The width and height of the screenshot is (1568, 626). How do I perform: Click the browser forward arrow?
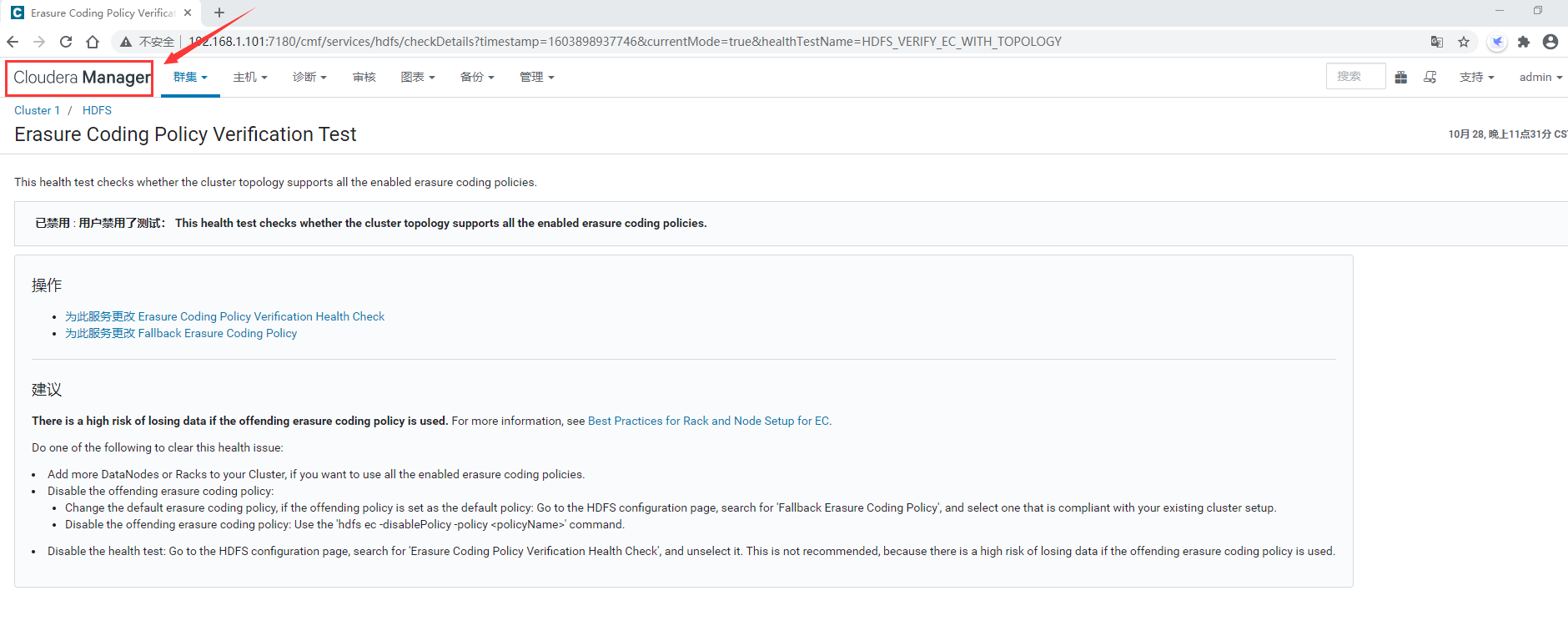[x=39, y=42]
